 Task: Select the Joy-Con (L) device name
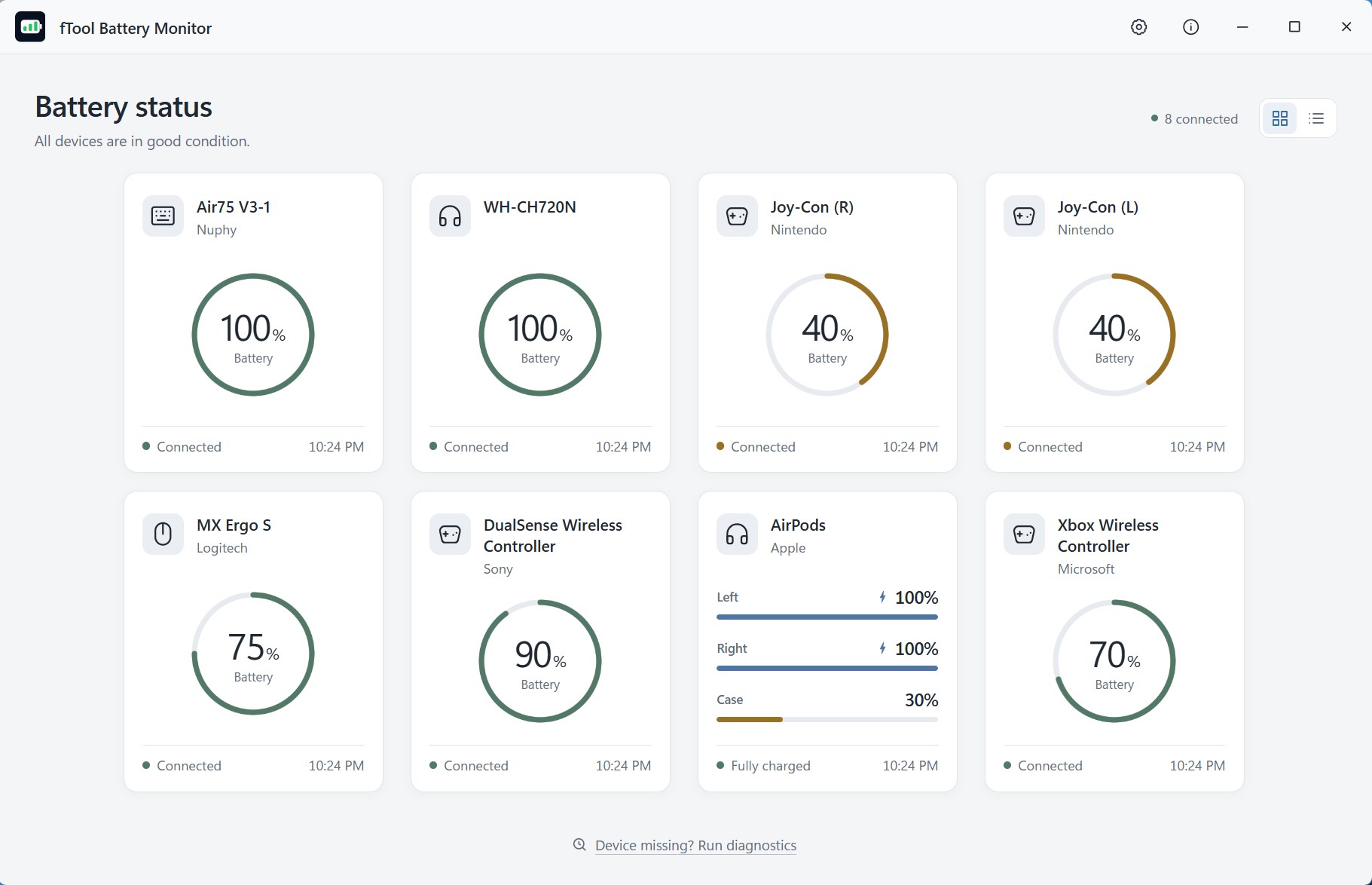1098,207
